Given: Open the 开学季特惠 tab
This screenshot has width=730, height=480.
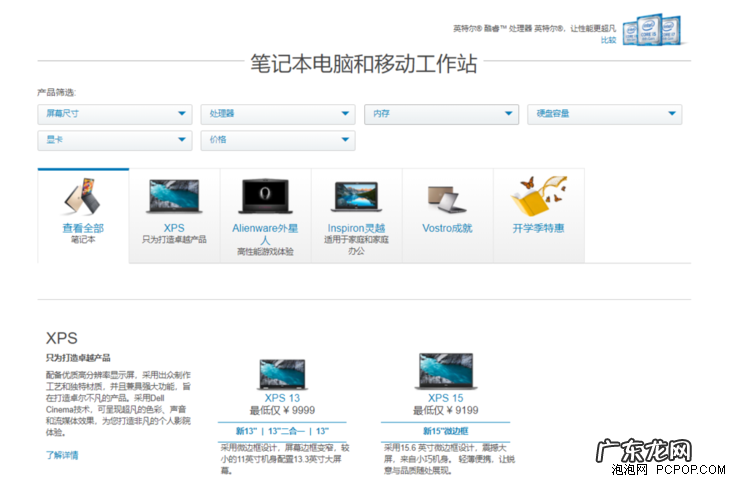Looking at the screenshot, I should point(539,216).
